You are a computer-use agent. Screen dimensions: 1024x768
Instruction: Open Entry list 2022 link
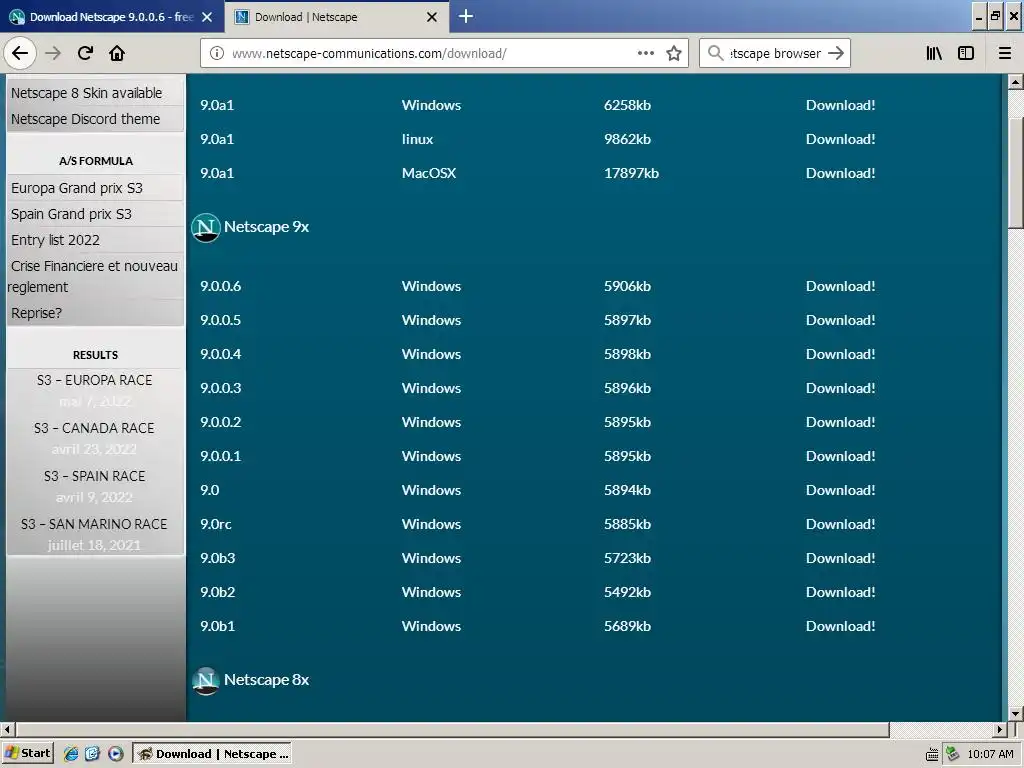[56, 240]
